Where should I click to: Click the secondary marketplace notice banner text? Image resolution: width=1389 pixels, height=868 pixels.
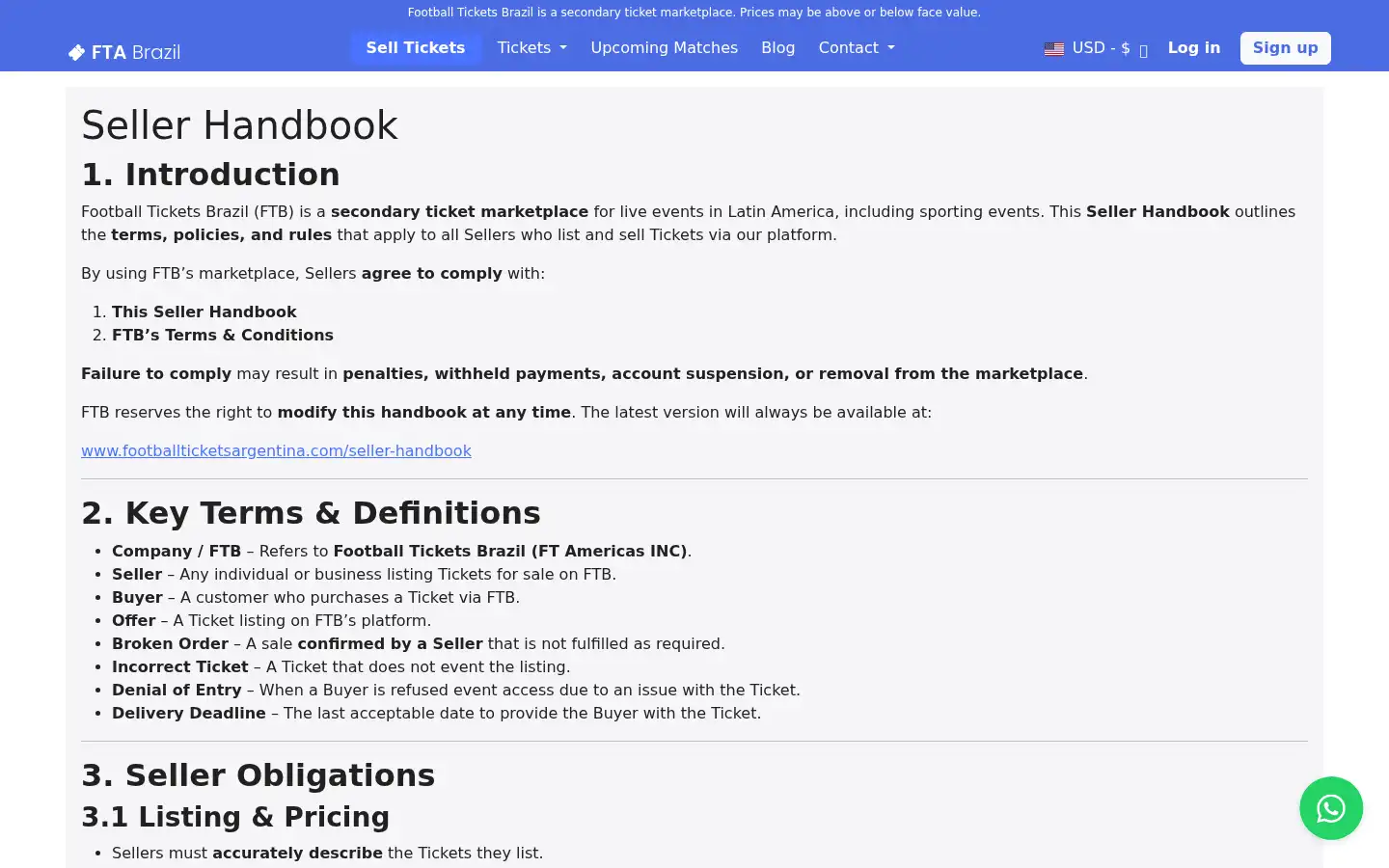694,13
